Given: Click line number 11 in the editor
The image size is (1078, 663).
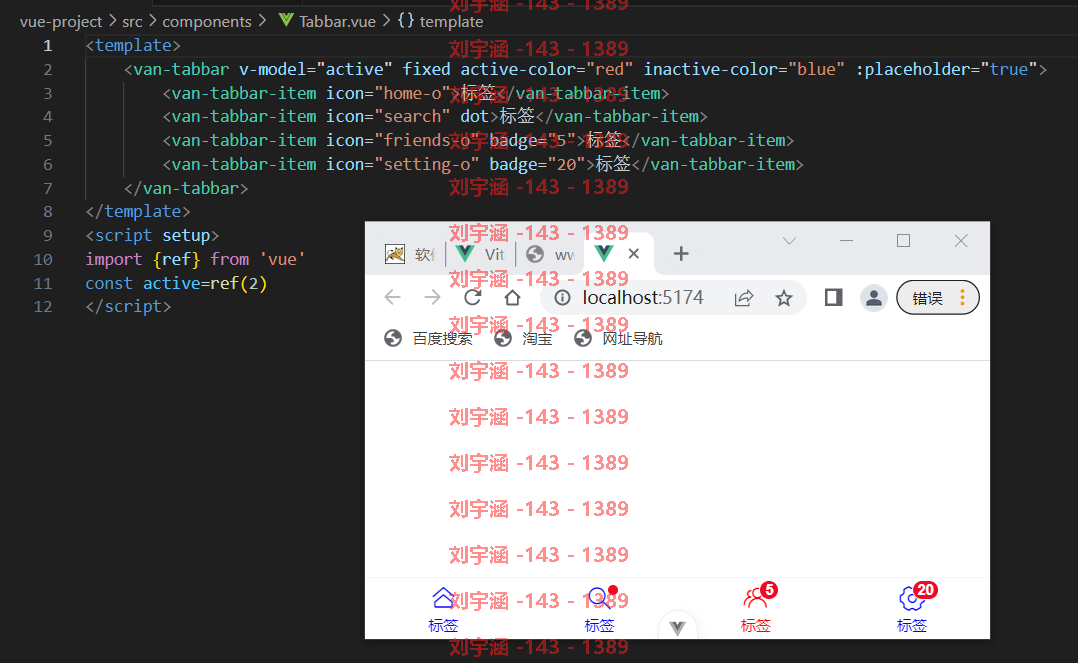Looking at the screenshot, I should (43, 283).
